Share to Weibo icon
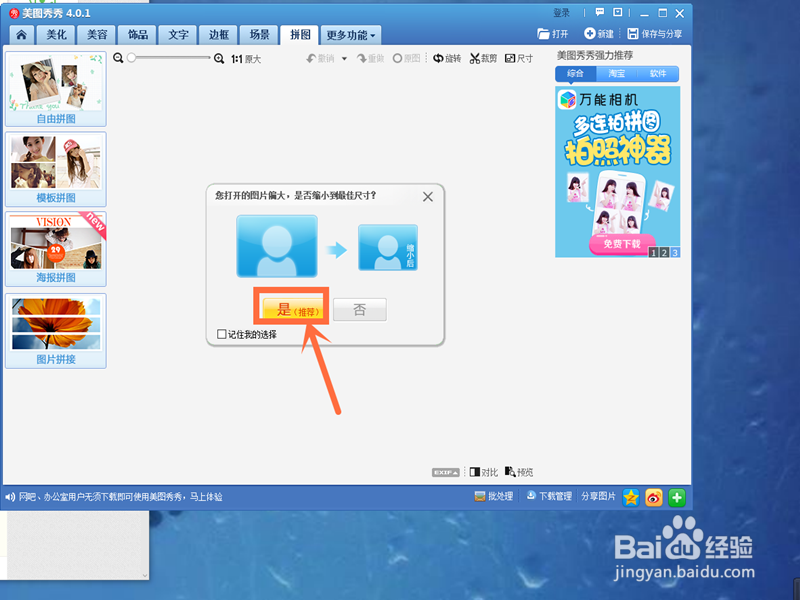800x600 pixels. [654, 497]
